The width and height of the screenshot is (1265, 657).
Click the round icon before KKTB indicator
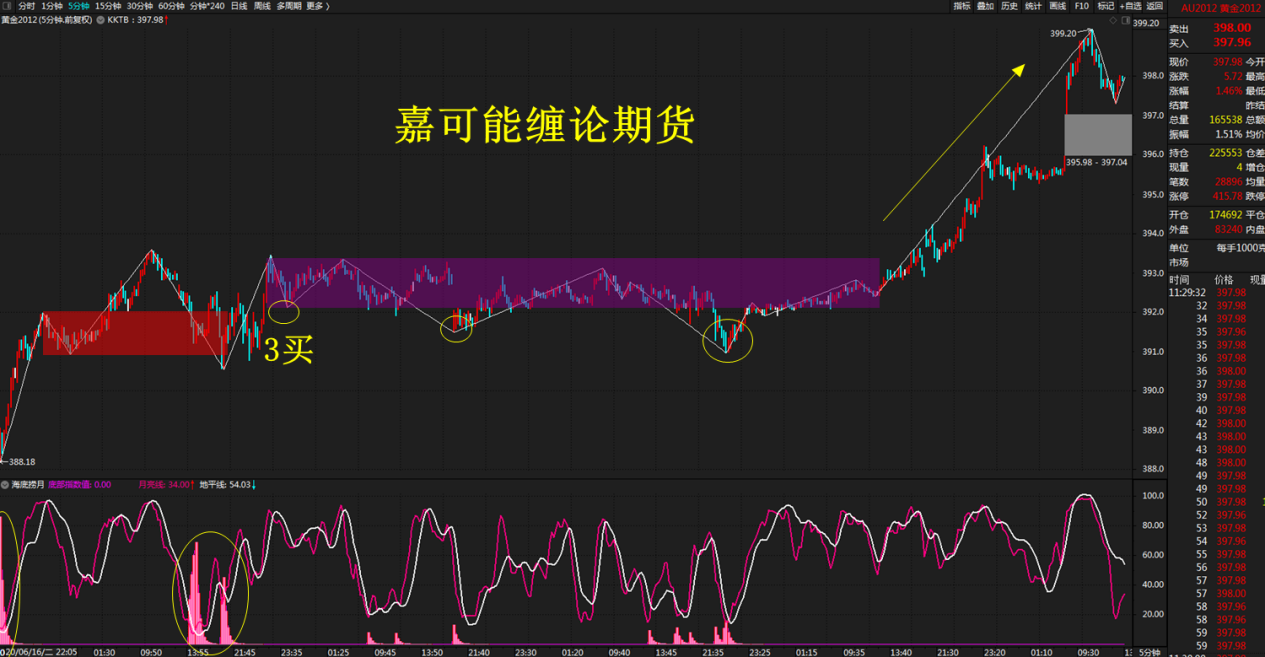click(101, 19)
